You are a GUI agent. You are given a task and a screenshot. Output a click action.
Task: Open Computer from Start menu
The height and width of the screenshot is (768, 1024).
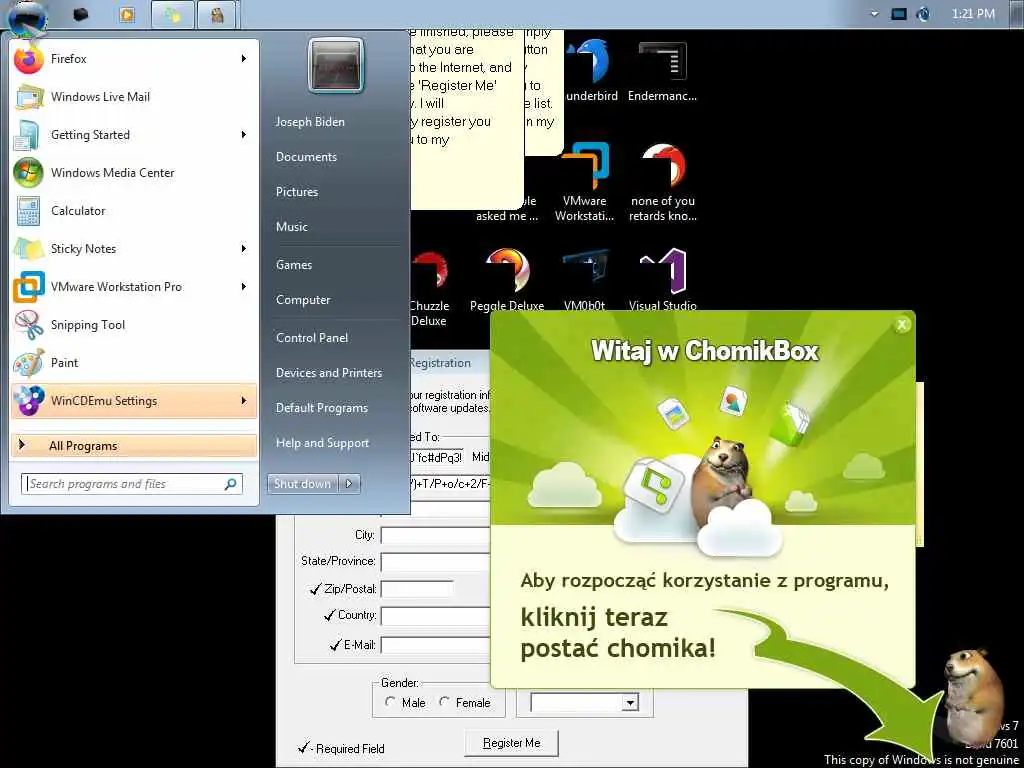point(303,300)
